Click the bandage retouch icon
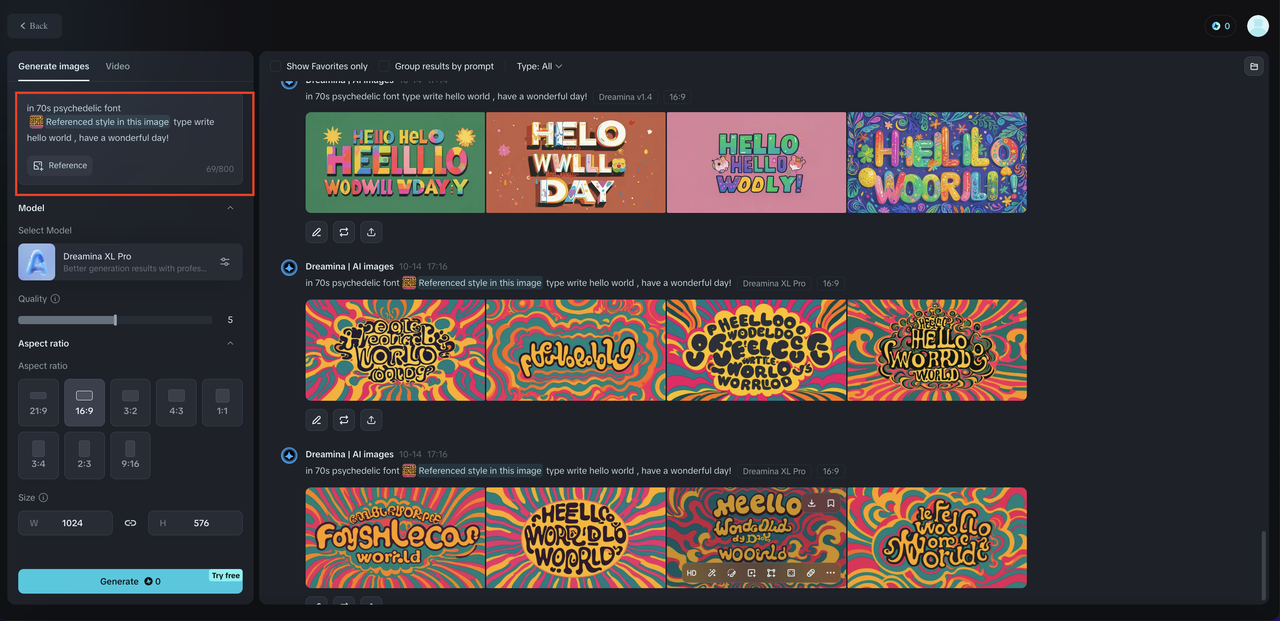 810,573
